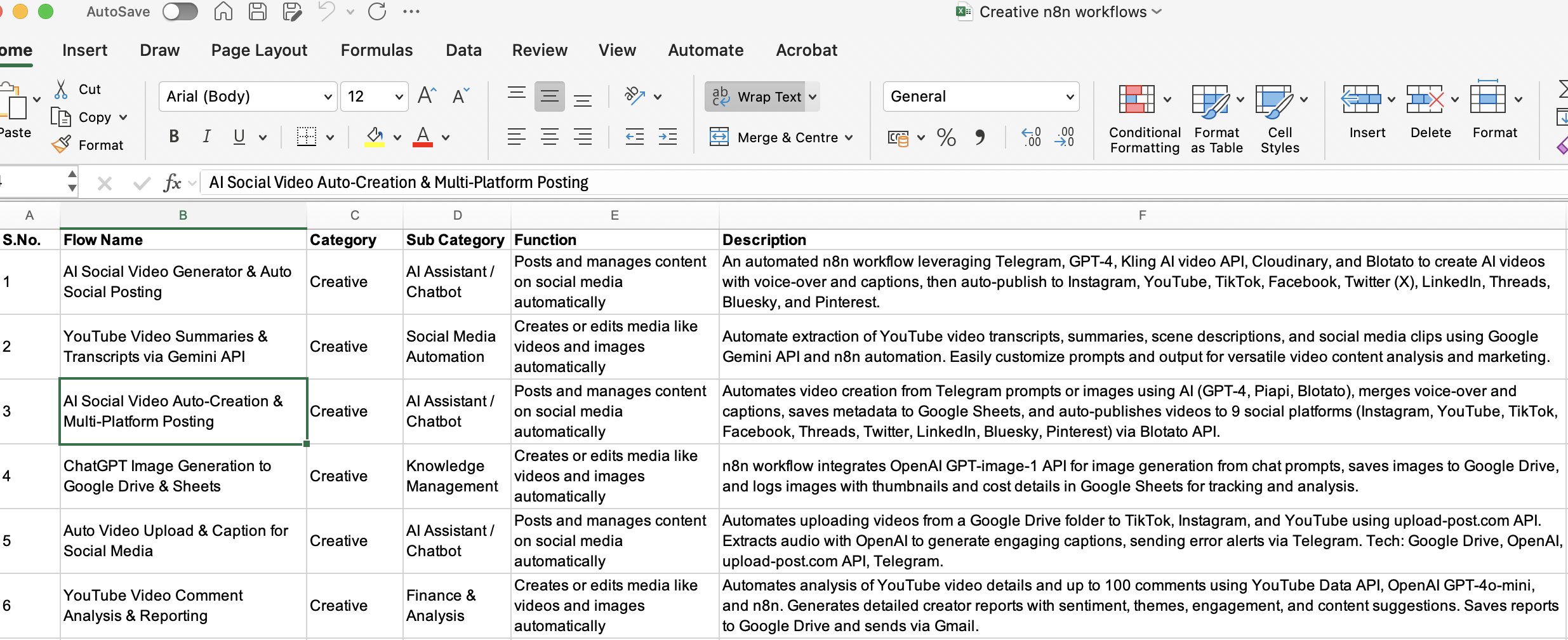This screenshot has width=1568, height=640.
Task: Select column F header
Action: (1142, 216)
